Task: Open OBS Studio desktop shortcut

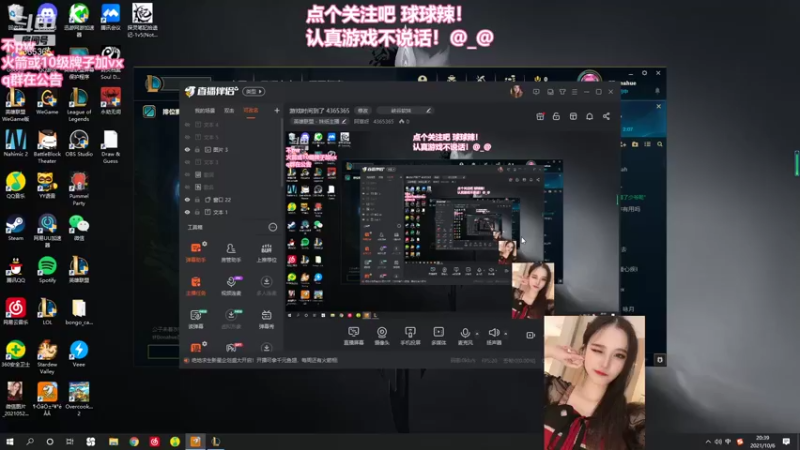Action: tap(79, 143)
